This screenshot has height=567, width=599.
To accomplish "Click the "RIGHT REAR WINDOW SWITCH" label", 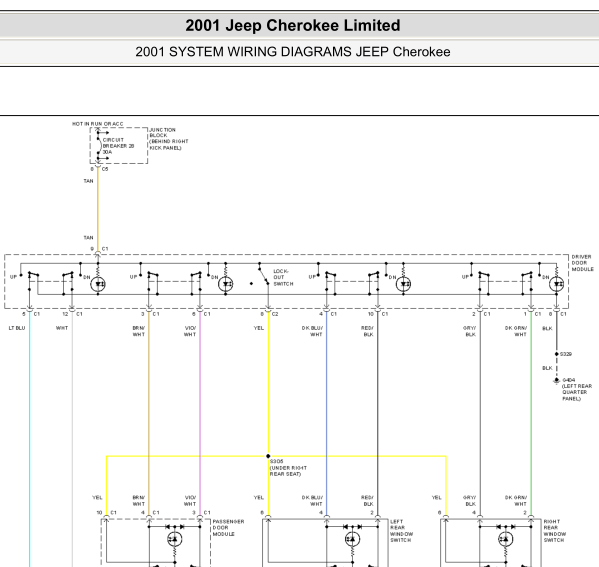I will pyautogui.click(x=555, y=531).
